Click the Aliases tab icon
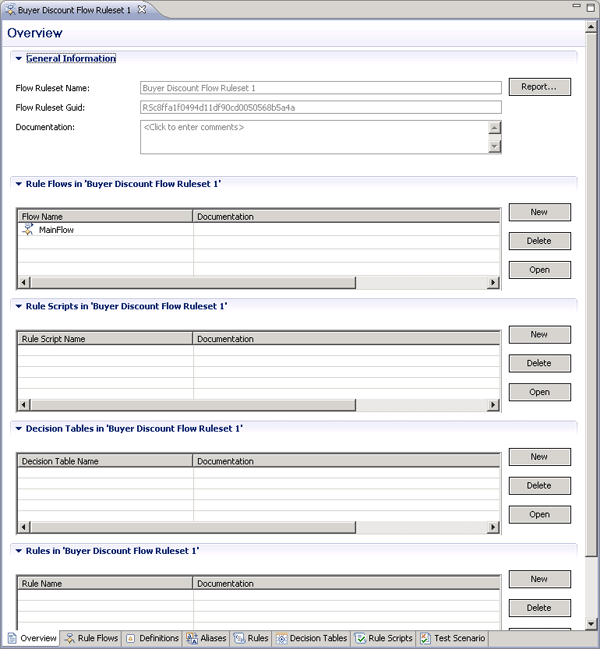 192,638
